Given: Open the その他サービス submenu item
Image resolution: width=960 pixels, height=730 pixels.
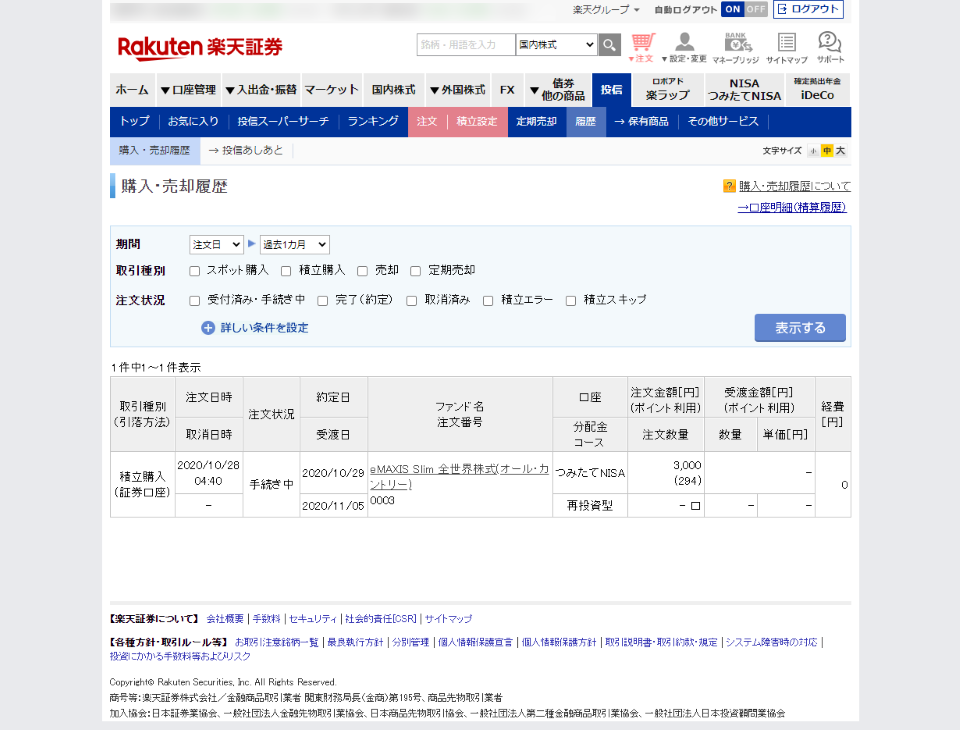Looking at the screenshot, I should 723,121.
